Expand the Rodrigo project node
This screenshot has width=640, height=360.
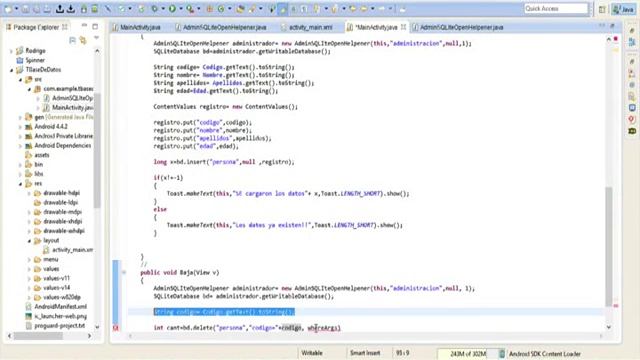click(x=11, y=51)
